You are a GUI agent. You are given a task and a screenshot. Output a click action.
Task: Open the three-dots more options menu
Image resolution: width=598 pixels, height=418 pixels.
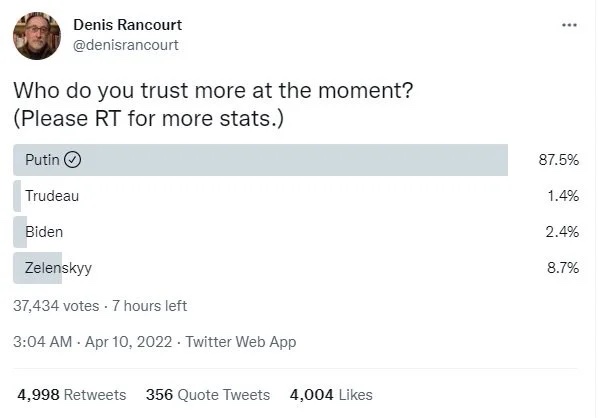tap(569, 25)
